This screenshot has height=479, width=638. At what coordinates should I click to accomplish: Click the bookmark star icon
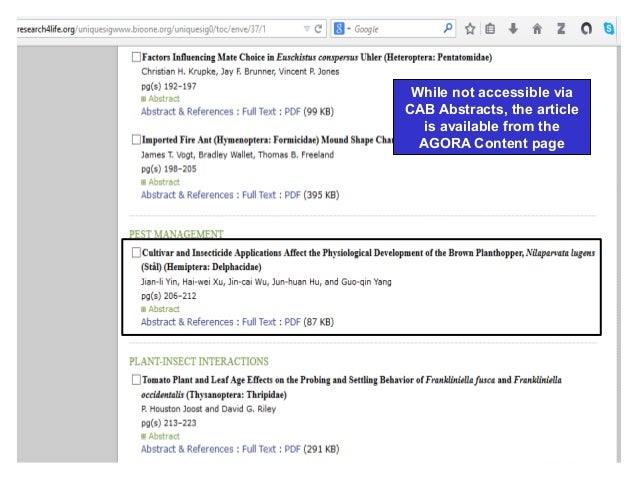pyautogui.click(x=470, y=28)
